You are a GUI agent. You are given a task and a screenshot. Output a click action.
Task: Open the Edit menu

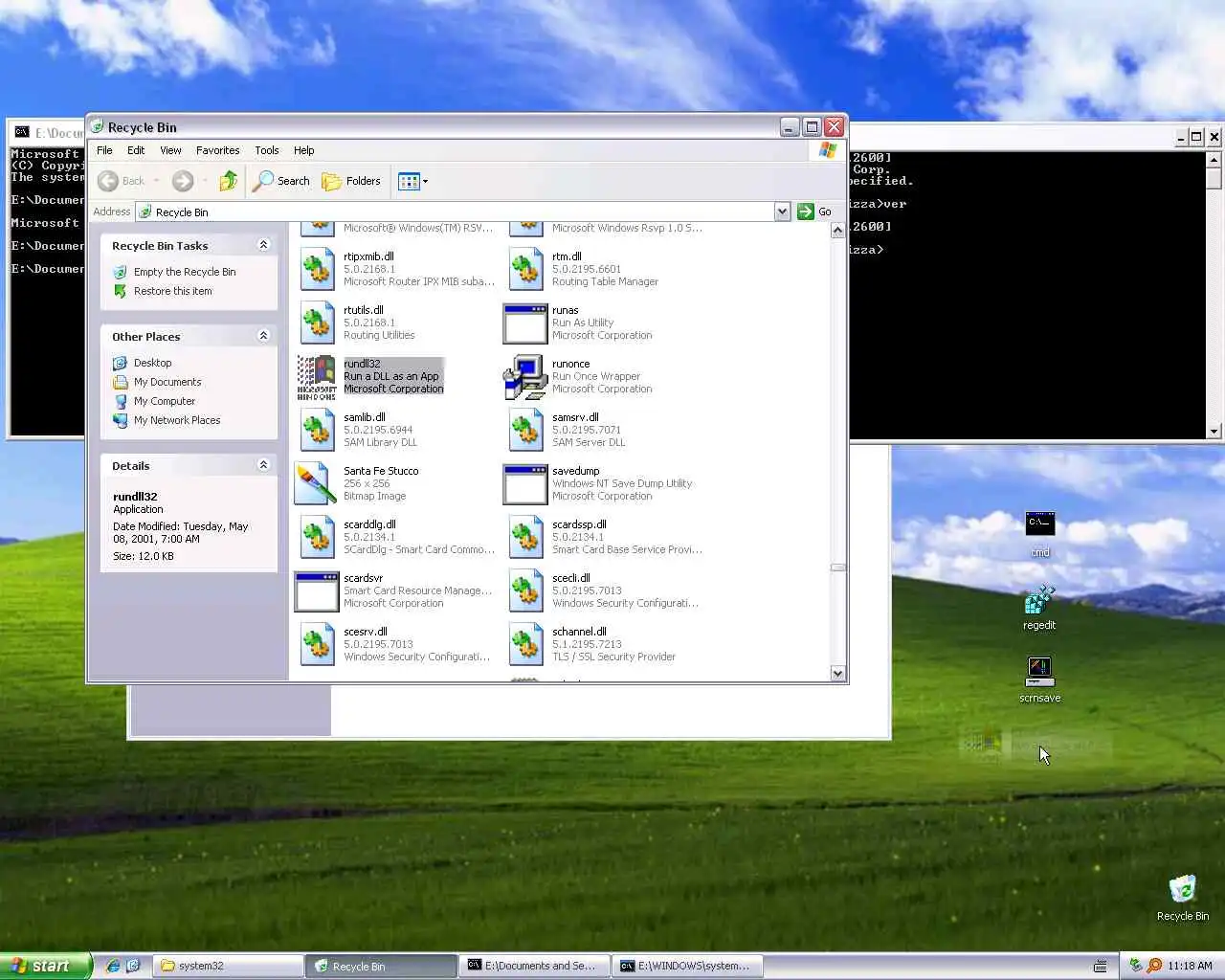click(x=136, y=150)
